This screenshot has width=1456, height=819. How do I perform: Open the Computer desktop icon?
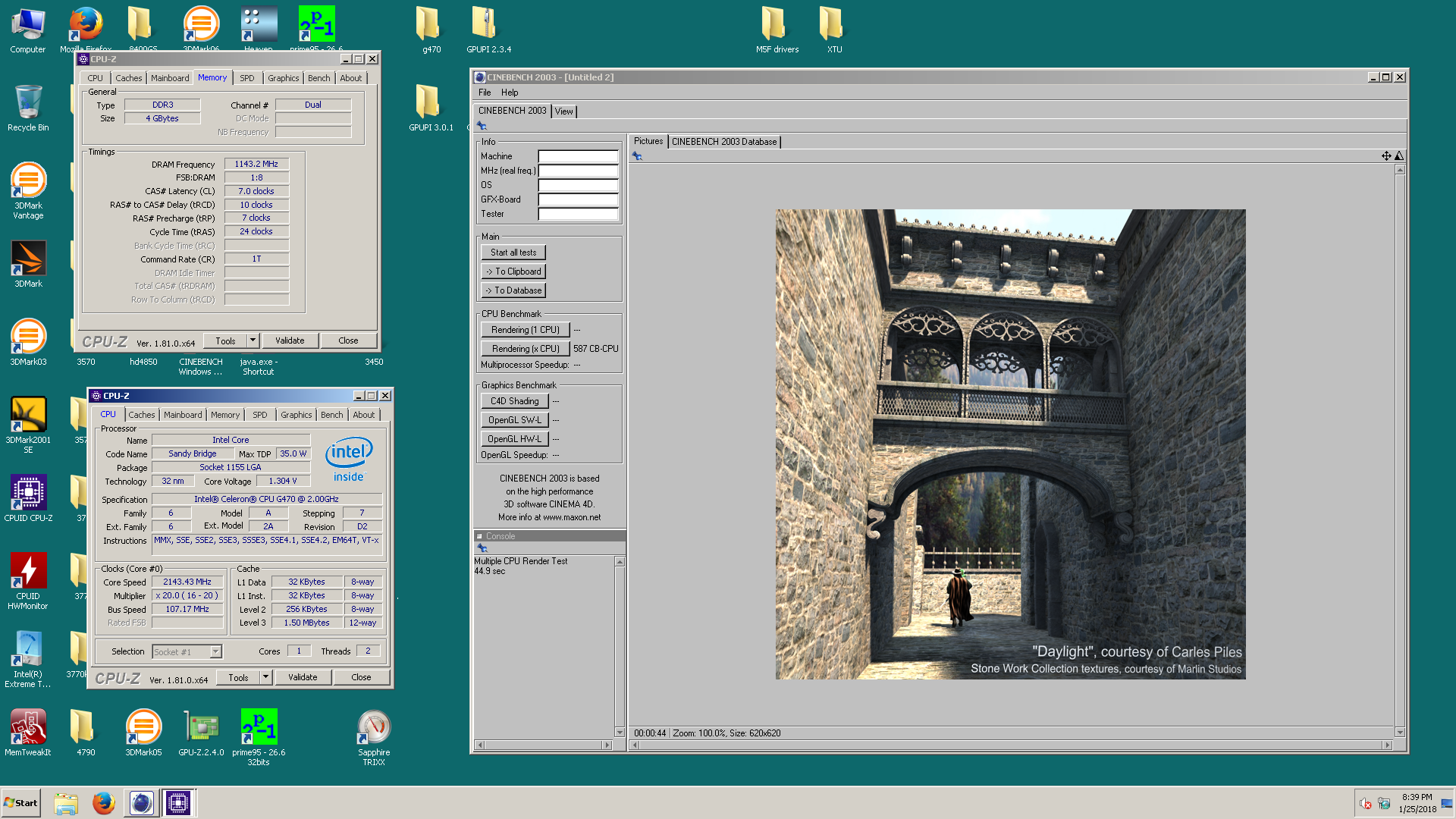click(x=28, y=30)
